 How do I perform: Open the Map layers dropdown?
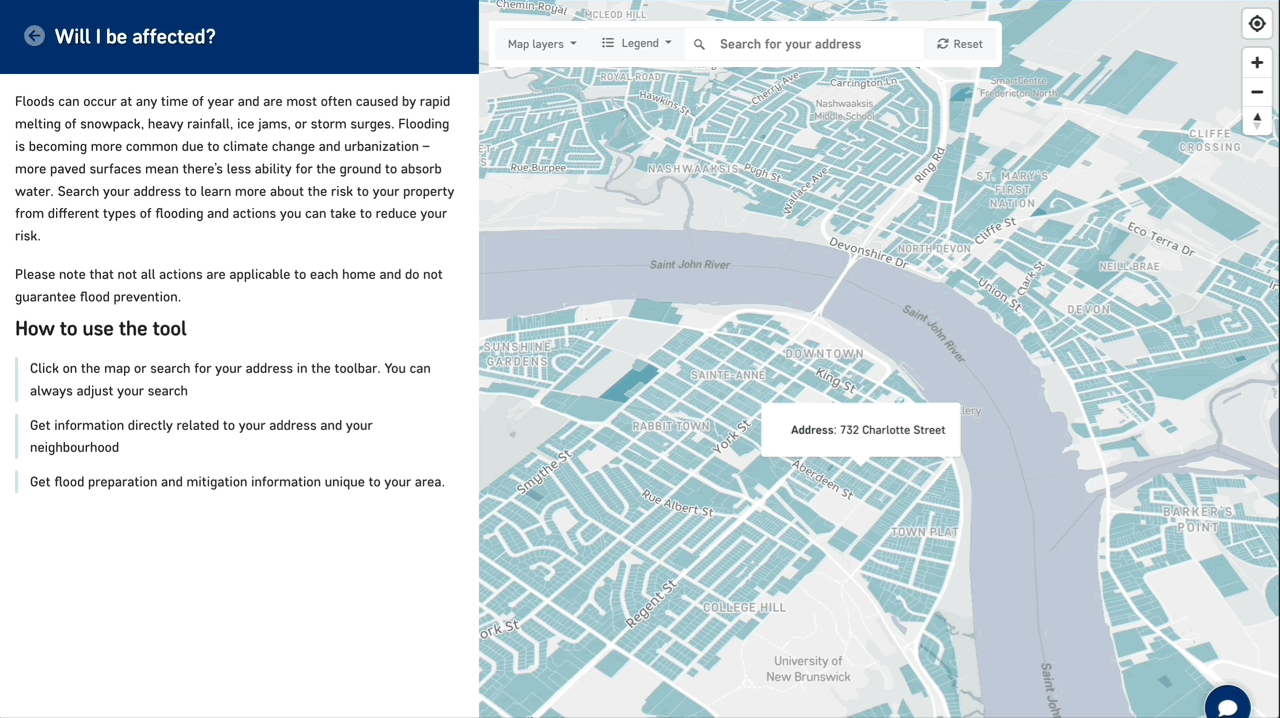point(542,44)
